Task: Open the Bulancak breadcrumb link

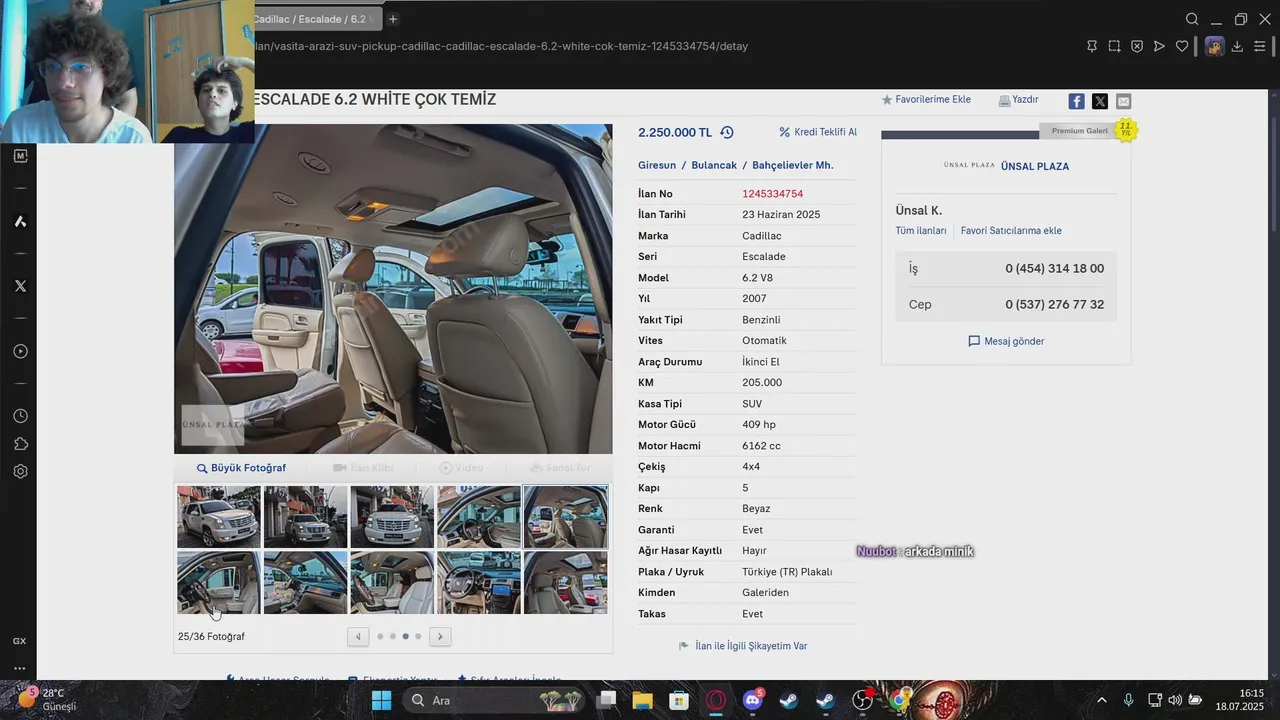Action: pyautogui.click(x=714, y=165)
